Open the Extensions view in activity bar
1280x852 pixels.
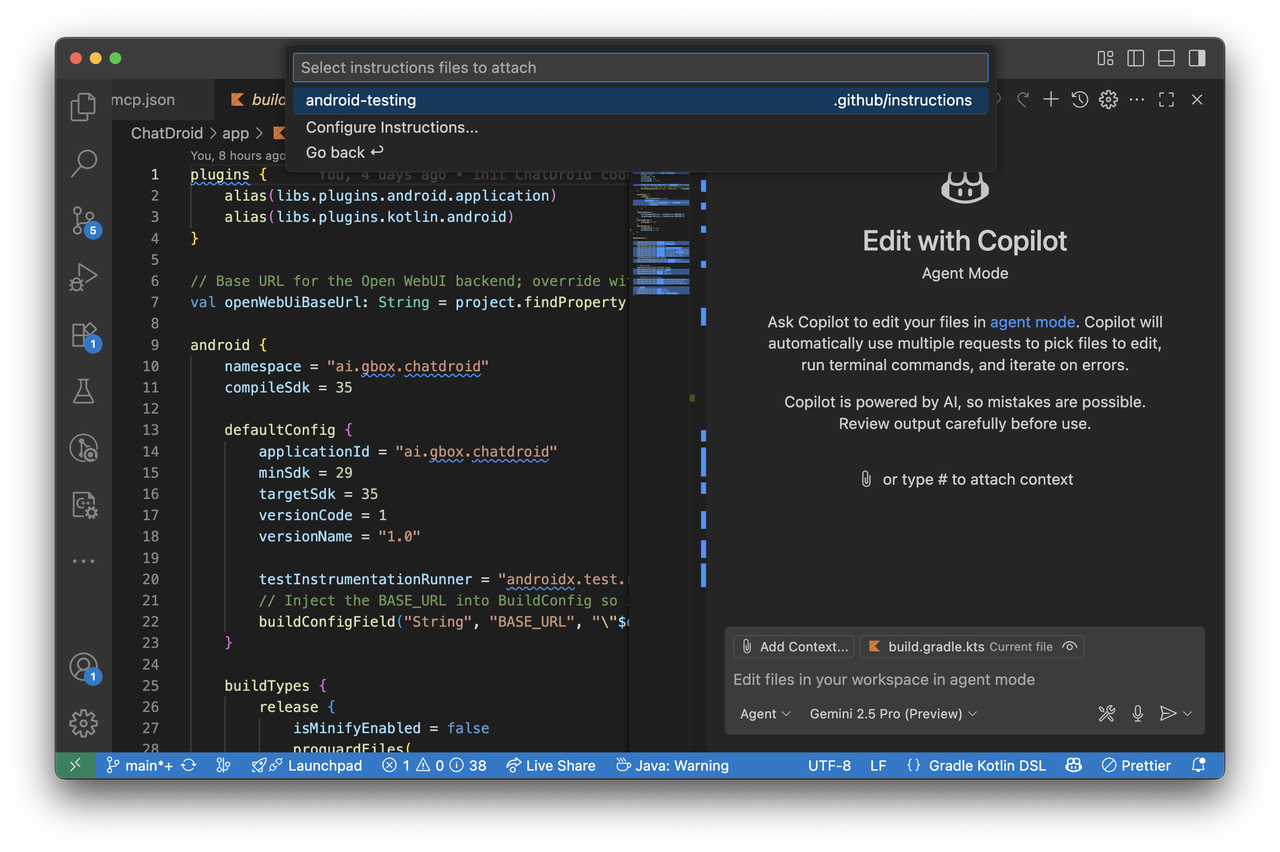pyautogui.click(x=84, y=335)
